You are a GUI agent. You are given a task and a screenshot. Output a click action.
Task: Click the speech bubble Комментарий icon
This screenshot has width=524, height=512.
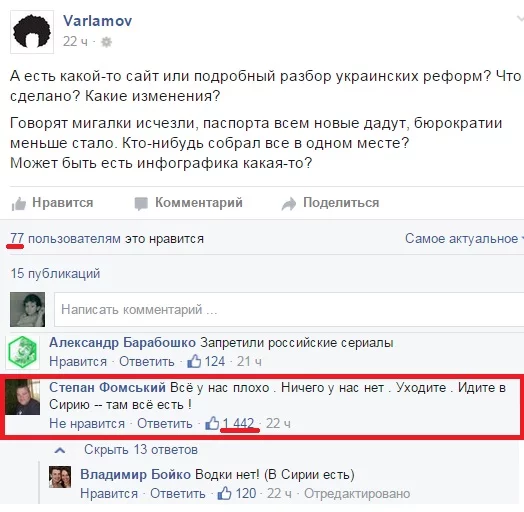point(141,204)
